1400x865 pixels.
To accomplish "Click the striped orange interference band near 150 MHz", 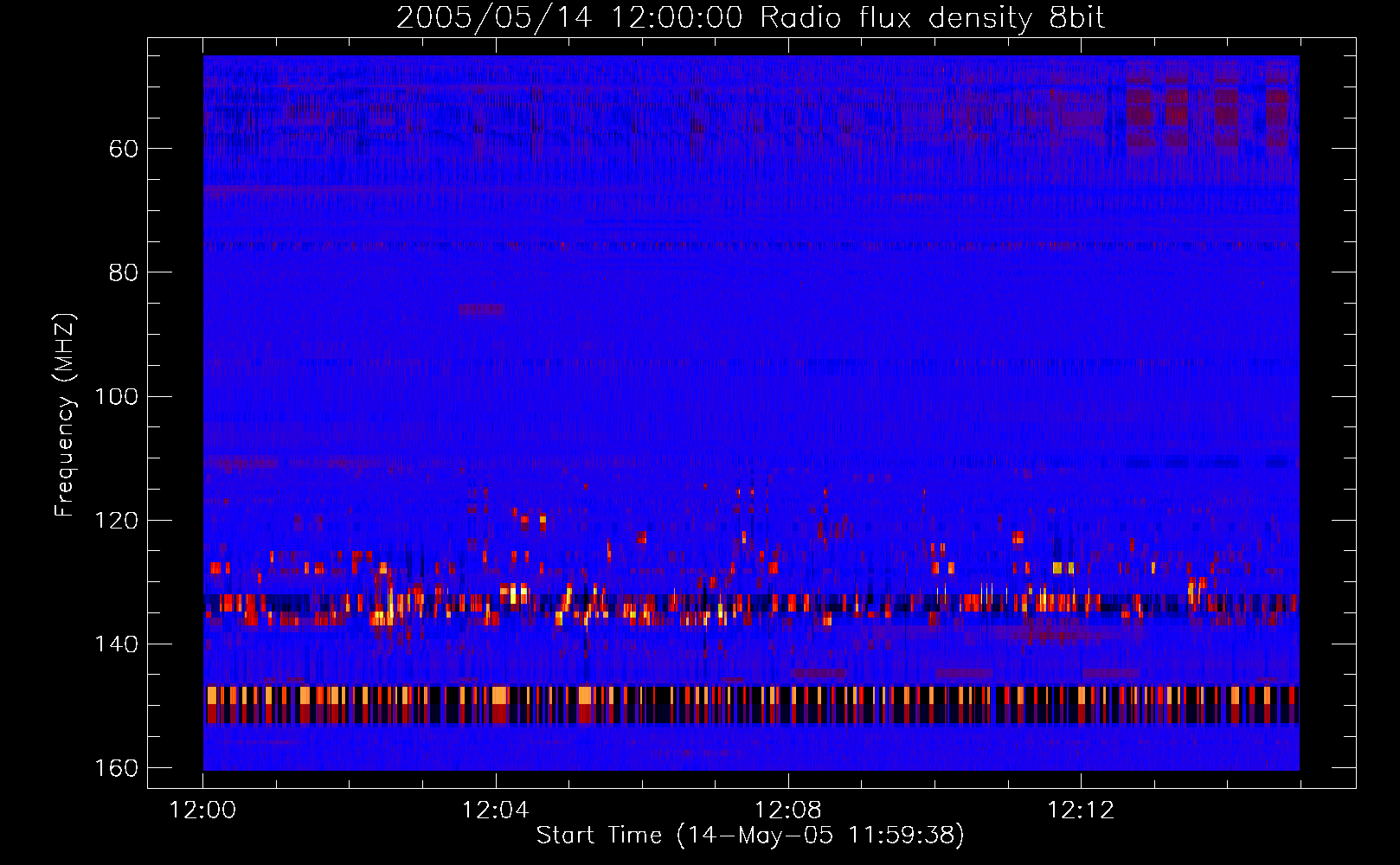I will [751, 704].
